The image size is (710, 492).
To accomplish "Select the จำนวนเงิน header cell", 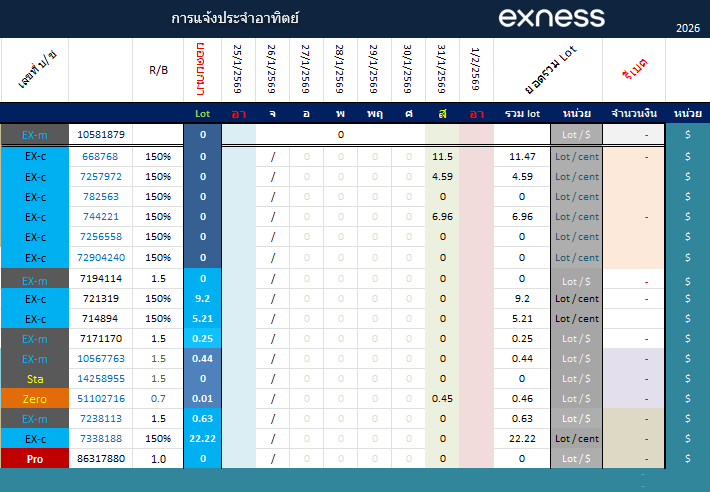I will point(635,113).
